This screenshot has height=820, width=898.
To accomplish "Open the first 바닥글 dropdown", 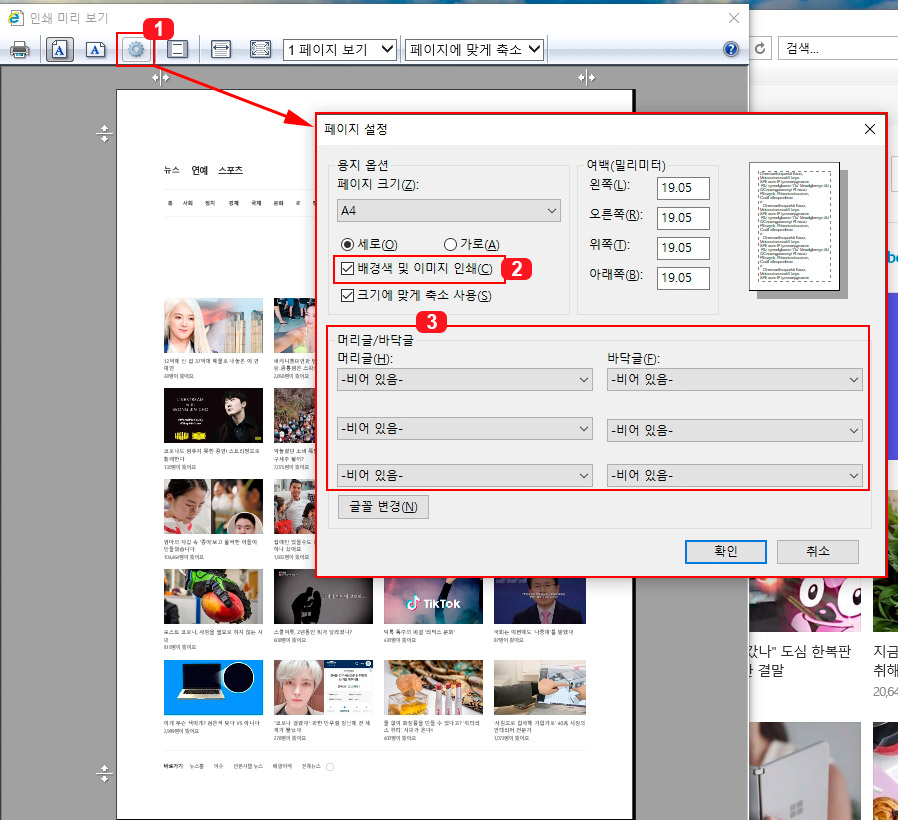I will [x=735, y=380].
